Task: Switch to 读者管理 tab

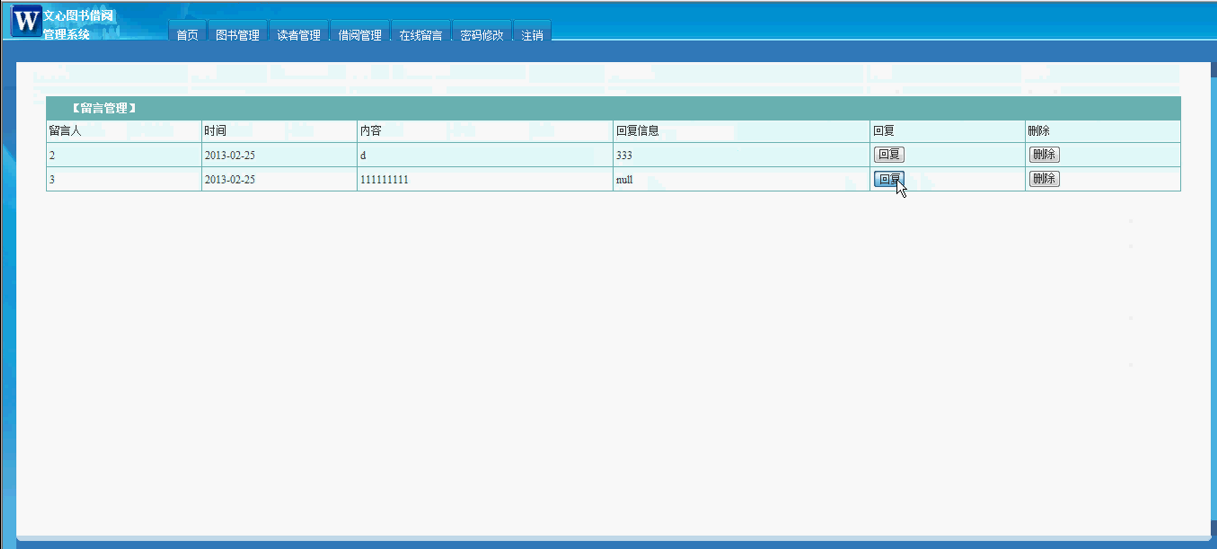Action: click(x=299, y=34)
